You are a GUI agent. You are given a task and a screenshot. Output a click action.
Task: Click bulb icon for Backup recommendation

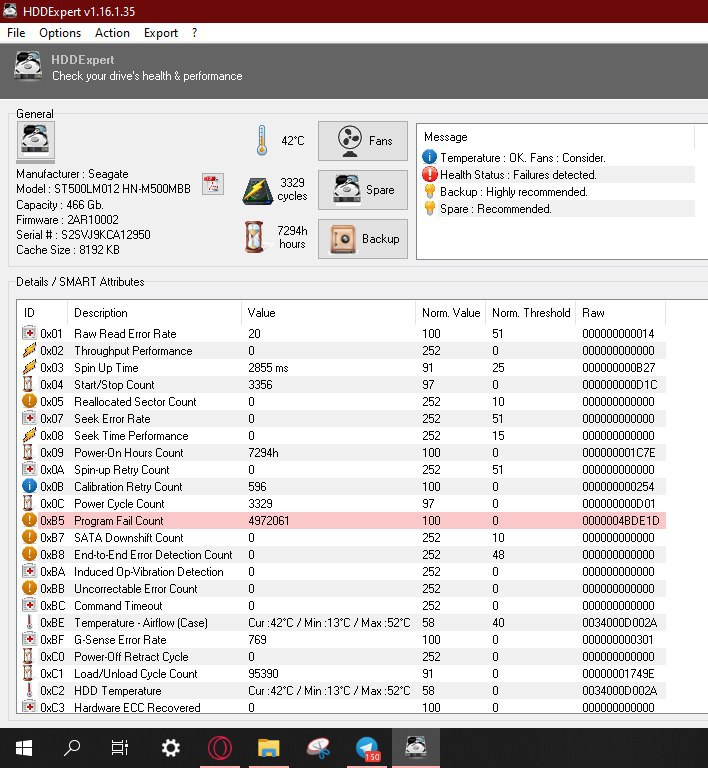click(x=429, y=192)
